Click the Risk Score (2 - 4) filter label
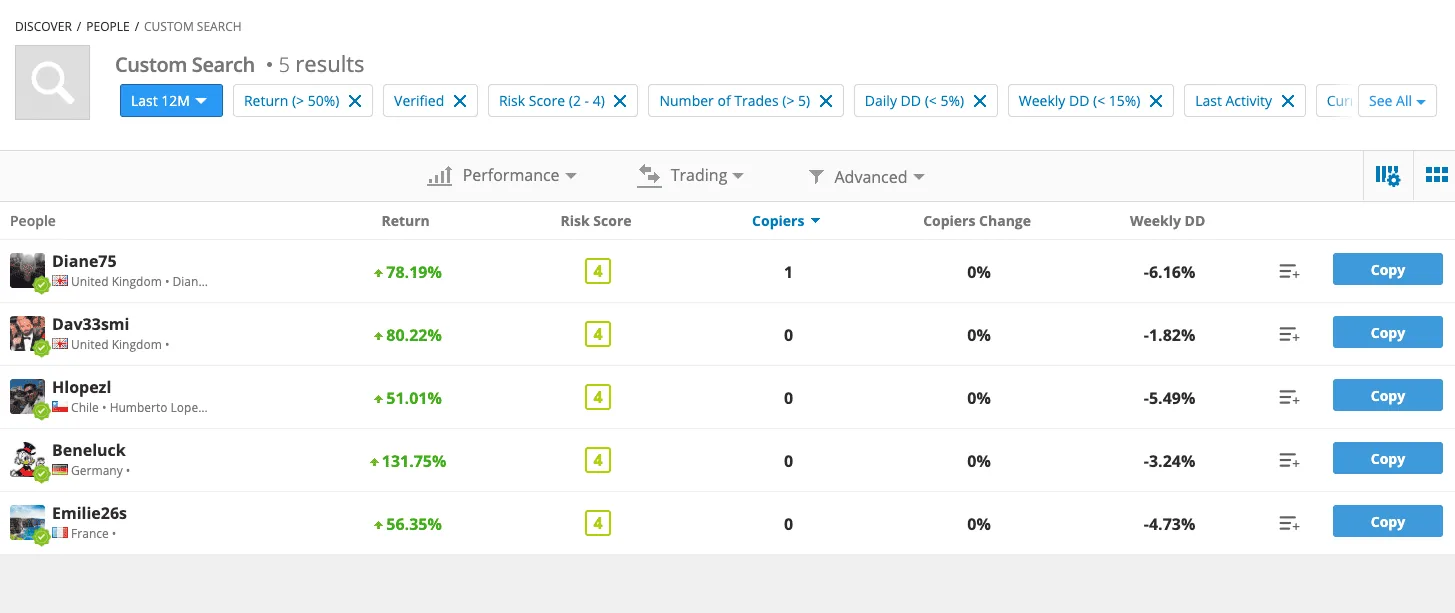Image resolution: width=1455 pixels, height=613 pixels. [552, 101]
